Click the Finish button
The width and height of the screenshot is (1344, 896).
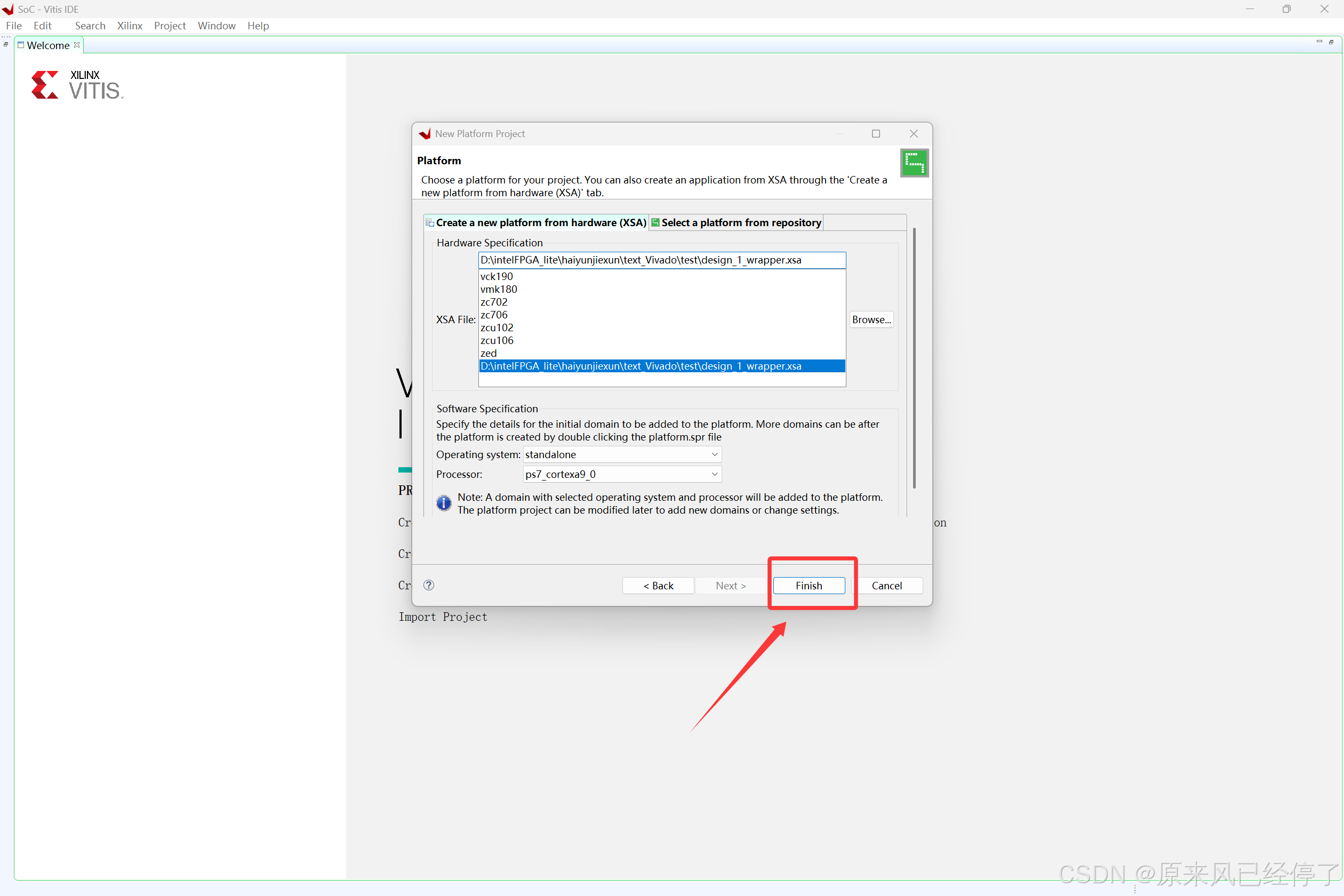(x=809, y=586)
